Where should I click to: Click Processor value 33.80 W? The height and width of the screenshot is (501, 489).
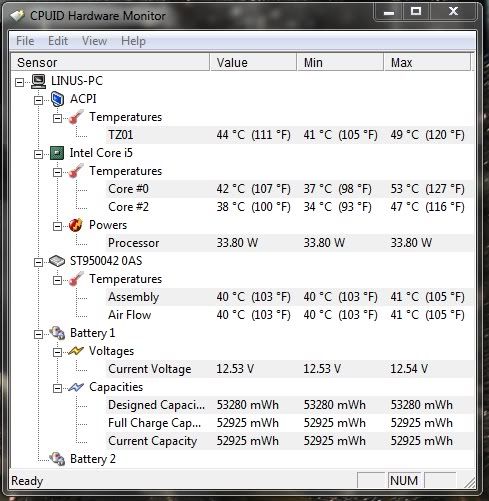coord(237,243)
